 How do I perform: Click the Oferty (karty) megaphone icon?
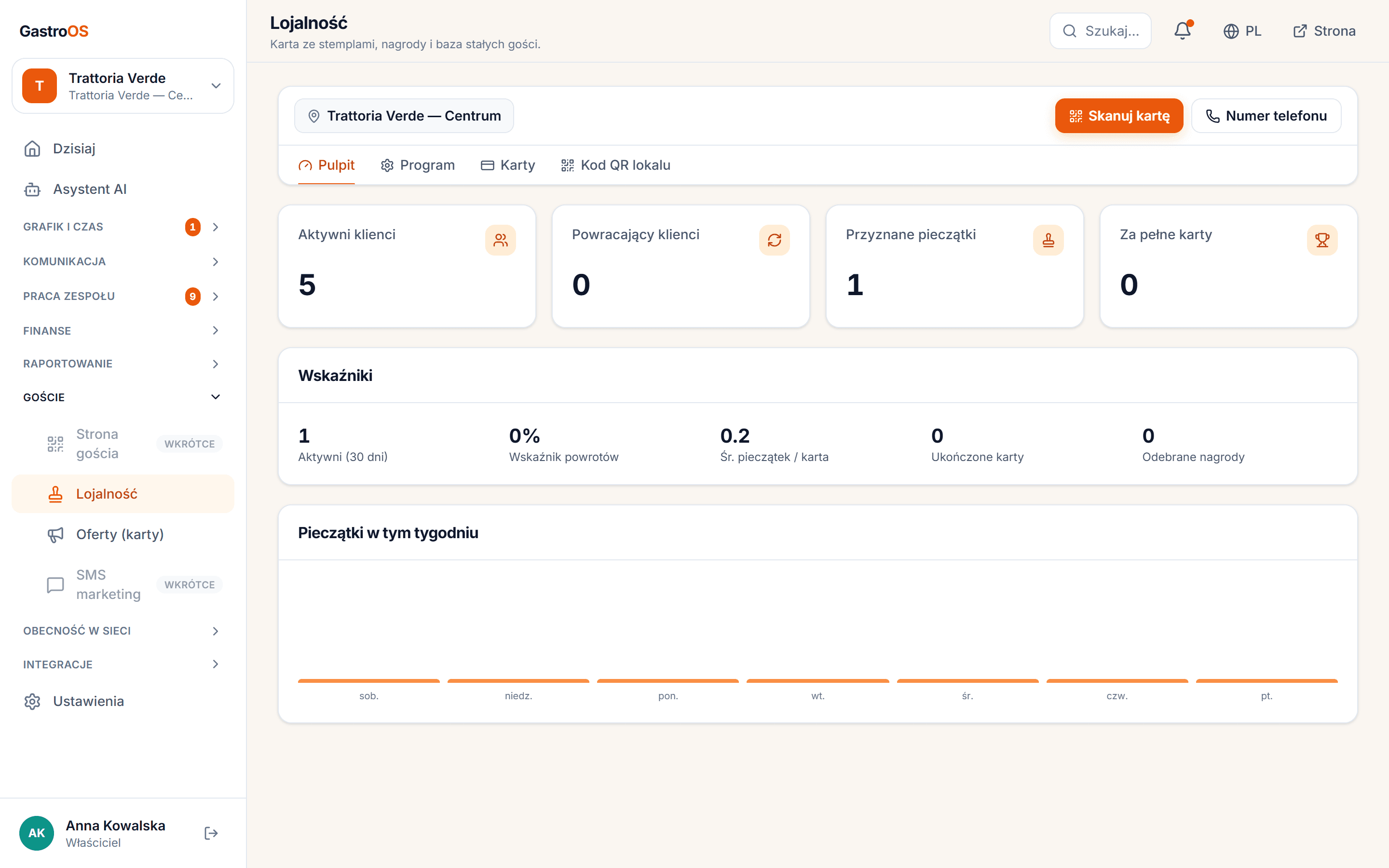[55, 534]
